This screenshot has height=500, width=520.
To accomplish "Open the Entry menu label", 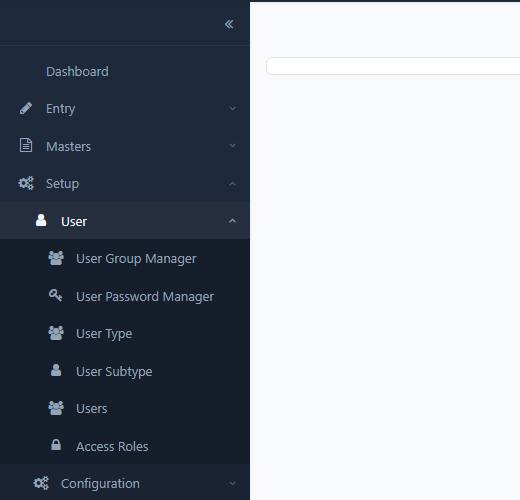I will click(61, 109).
